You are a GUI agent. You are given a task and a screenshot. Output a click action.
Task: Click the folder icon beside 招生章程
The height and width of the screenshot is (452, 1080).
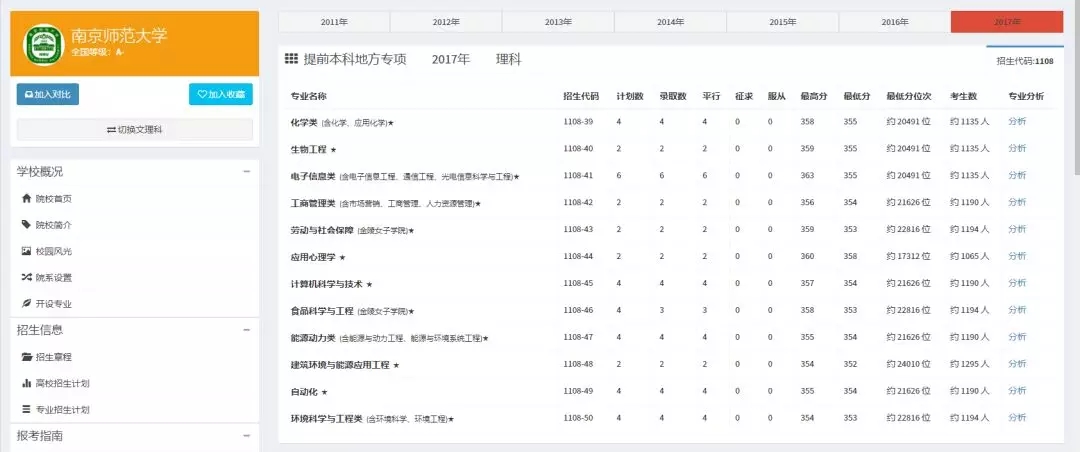pos(27,356)
